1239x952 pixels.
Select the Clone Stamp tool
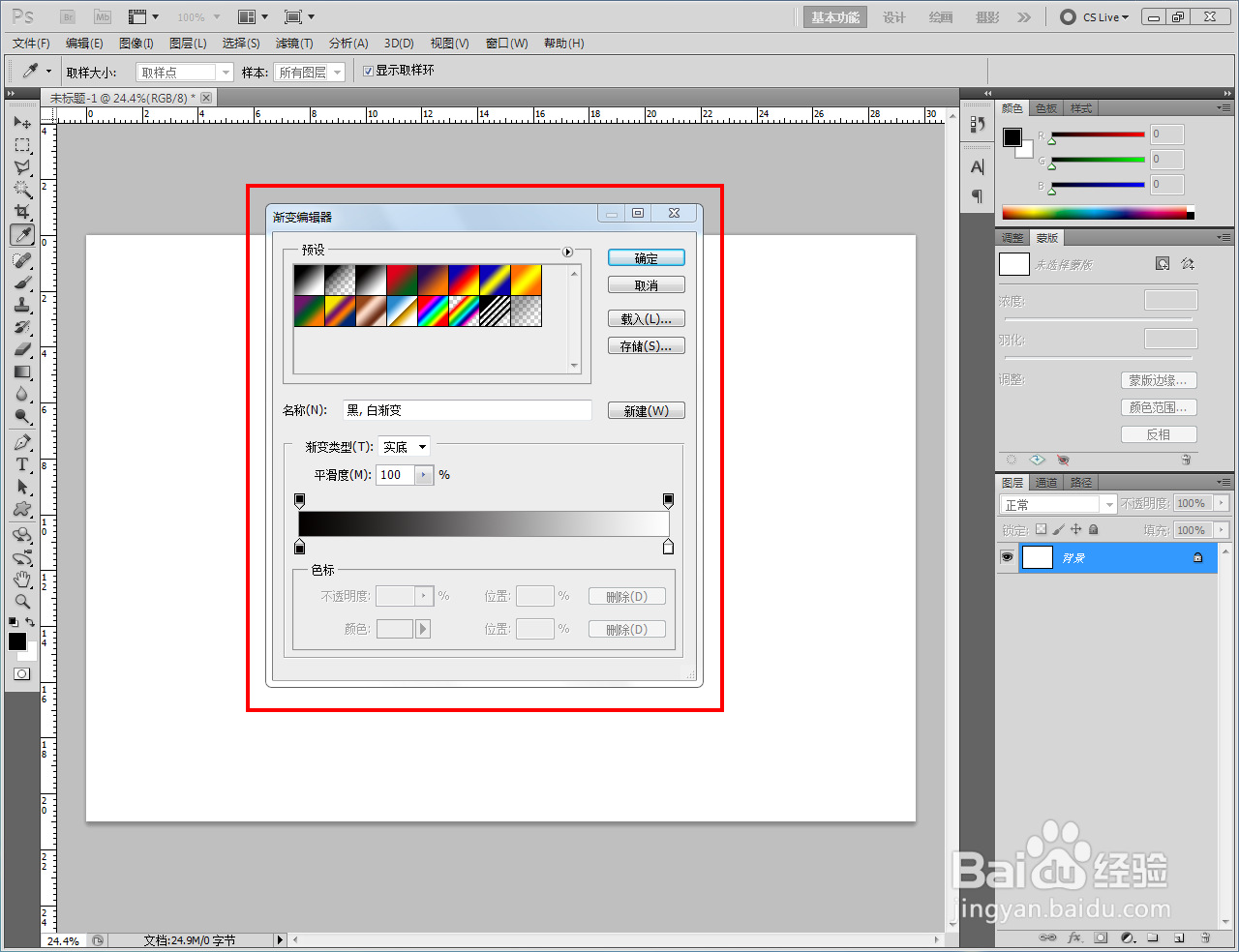(x=22, y=306)
